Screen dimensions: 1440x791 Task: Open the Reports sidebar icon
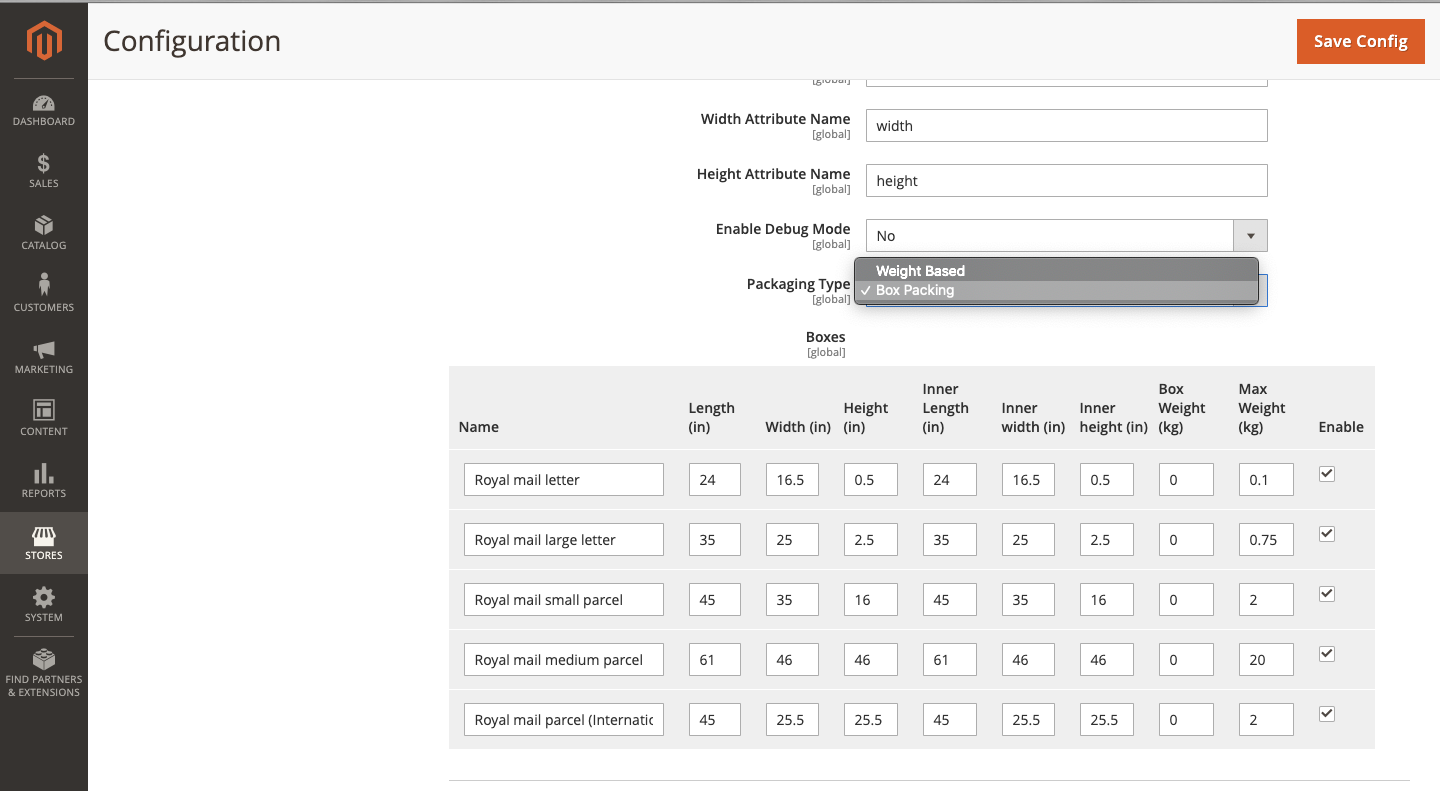(x=44, y=480)
